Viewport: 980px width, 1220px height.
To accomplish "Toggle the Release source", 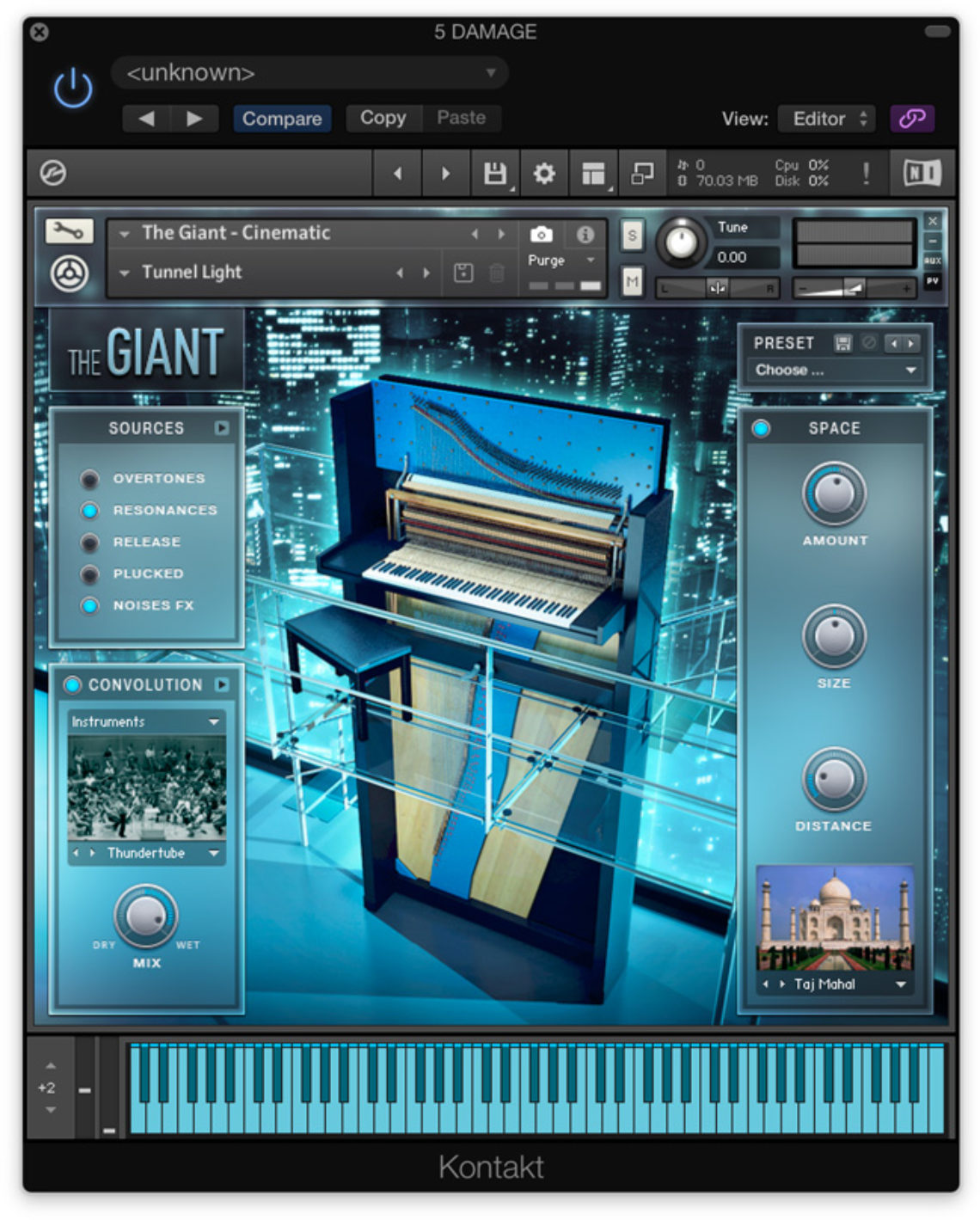I will (89, 543).
